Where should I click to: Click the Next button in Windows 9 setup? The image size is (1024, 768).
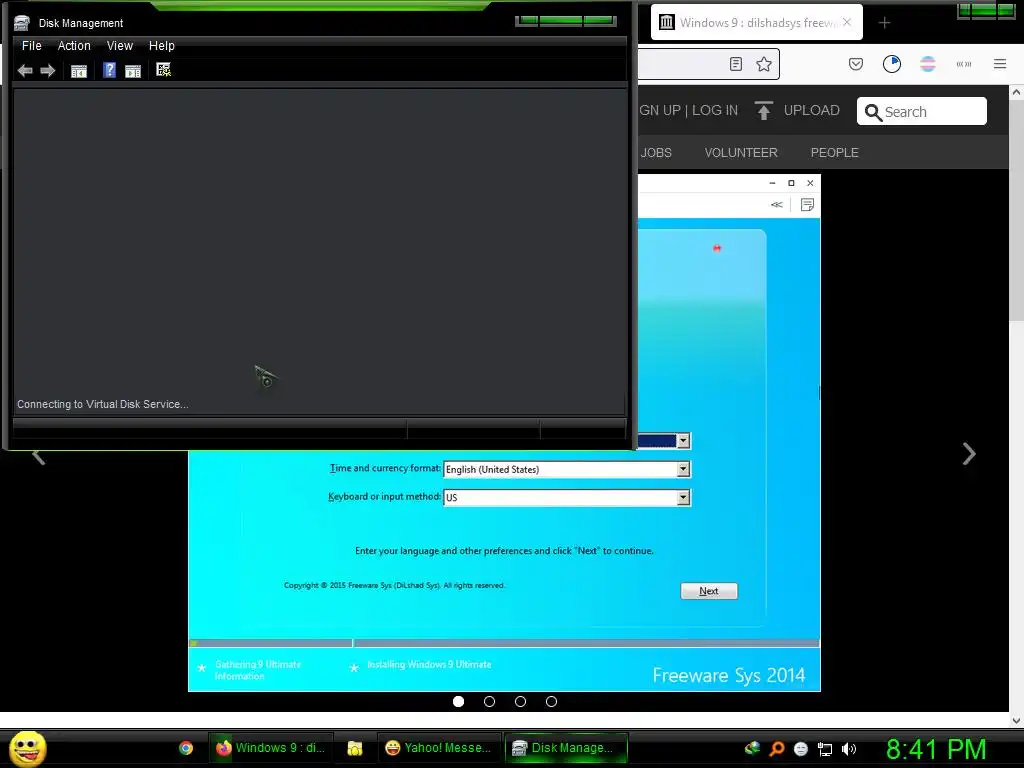(x=709, y=591)
